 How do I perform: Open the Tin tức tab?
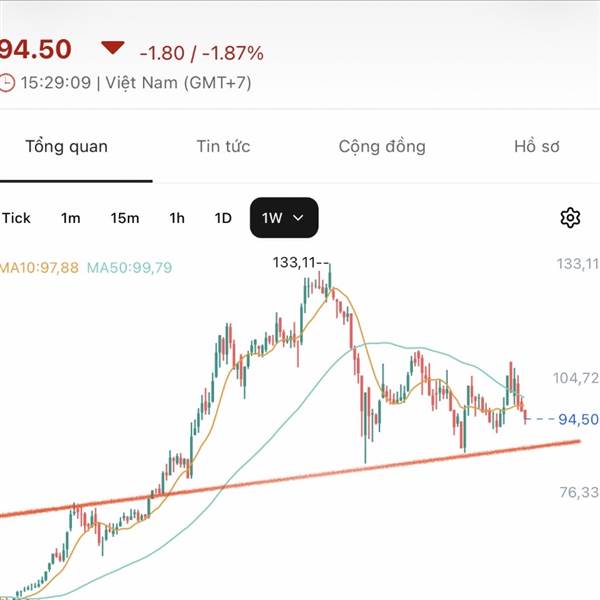pos(223,147)
